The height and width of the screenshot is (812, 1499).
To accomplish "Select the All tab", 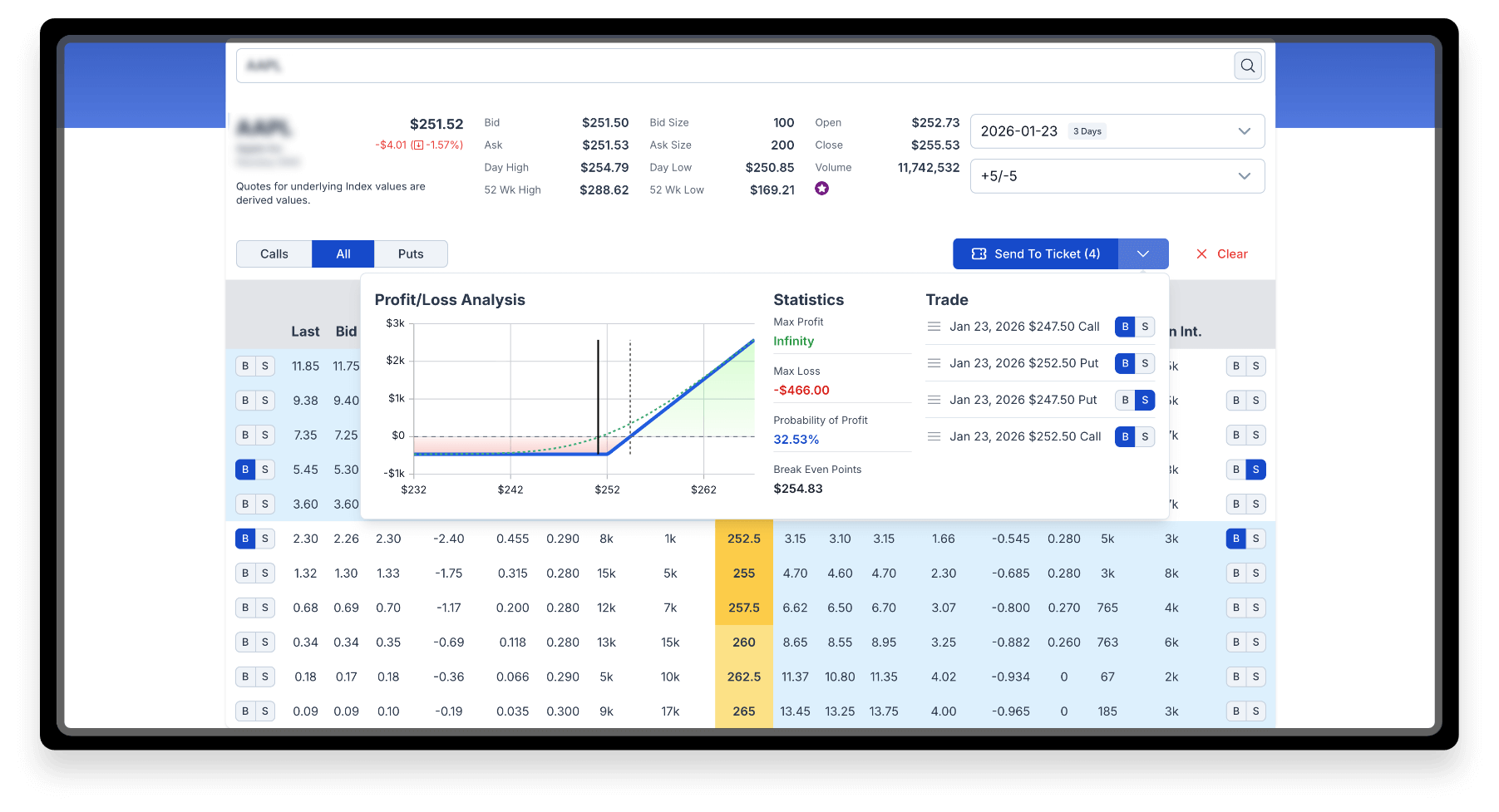I will [343, 253].
